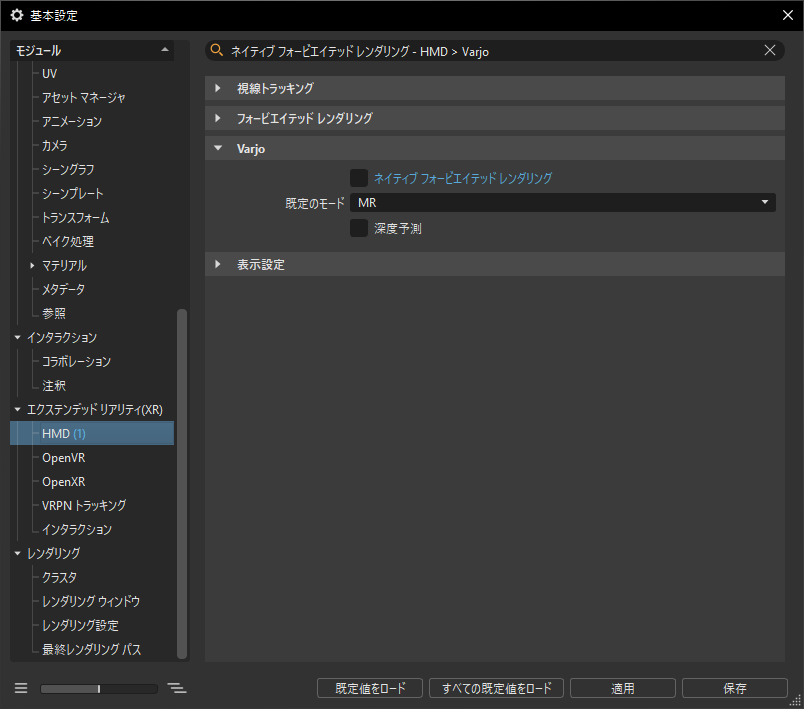The image size is (804, 709).
Task: Collapse the レンダリング tree group
Action: coord(18,554)
